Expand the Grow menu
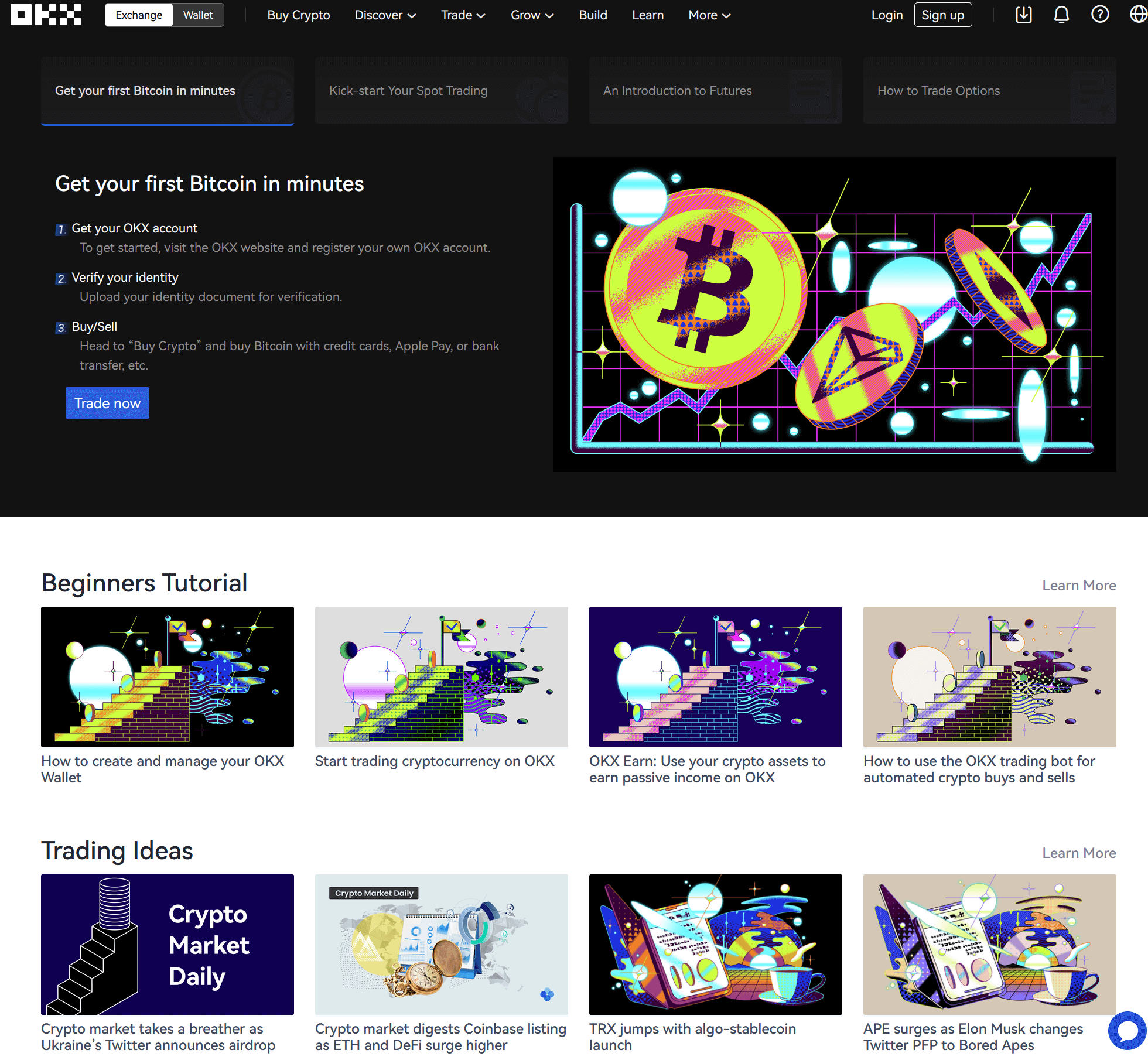 pos(532,15)
